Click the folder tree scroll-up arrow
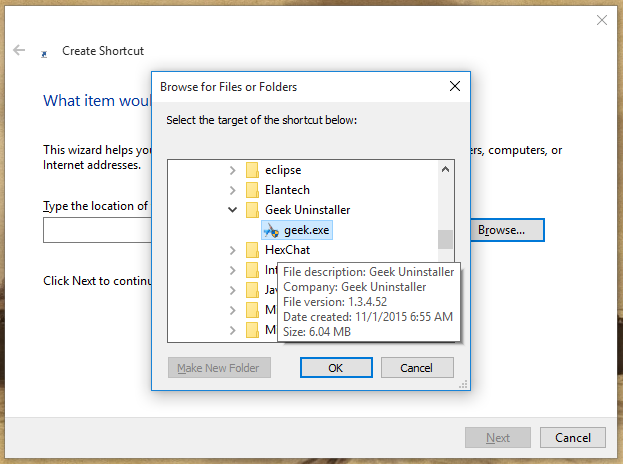Screen dimensions: 623x464 (x=445, y=168)
